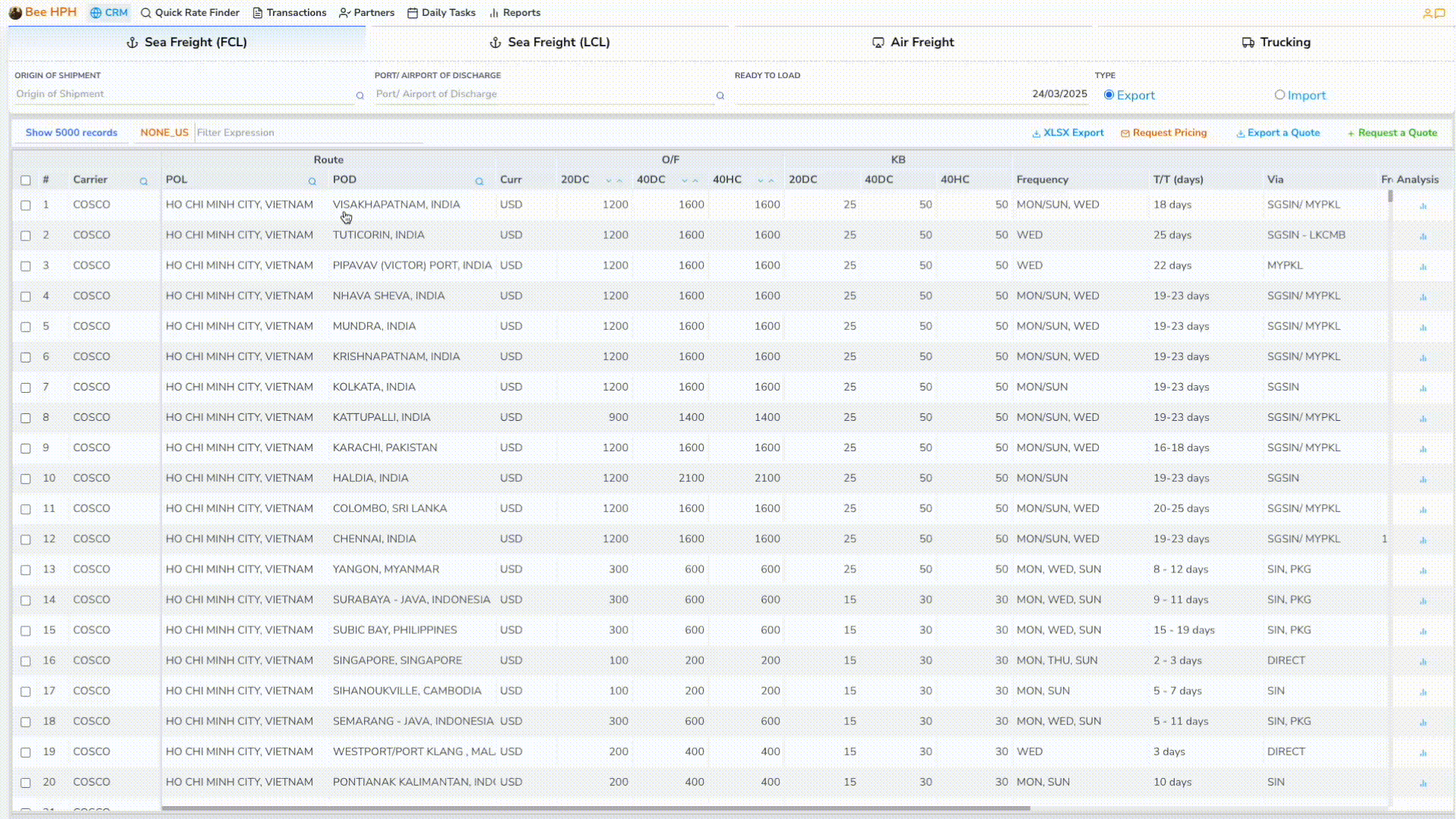Click Request a Quote
Screen dimensions: 1456x819
click(1392, 133)
